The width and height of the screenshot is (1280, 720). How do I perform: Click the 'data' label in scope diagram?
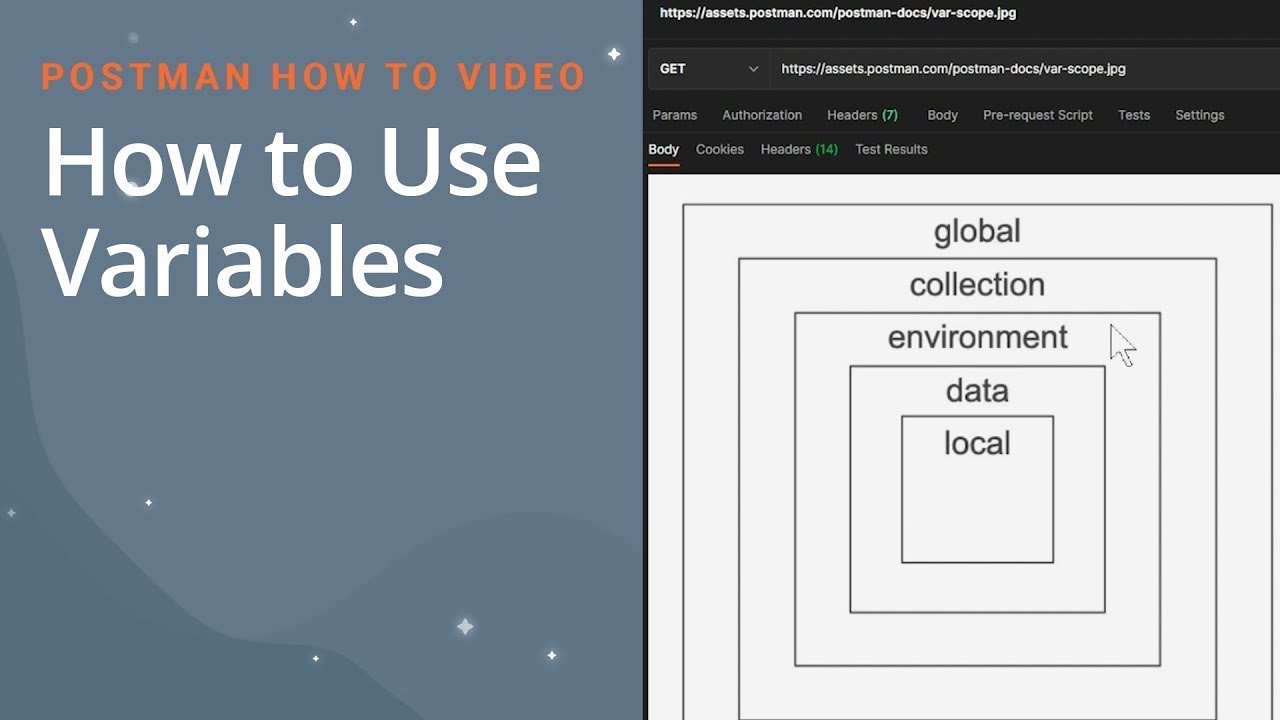click(977, 390)
